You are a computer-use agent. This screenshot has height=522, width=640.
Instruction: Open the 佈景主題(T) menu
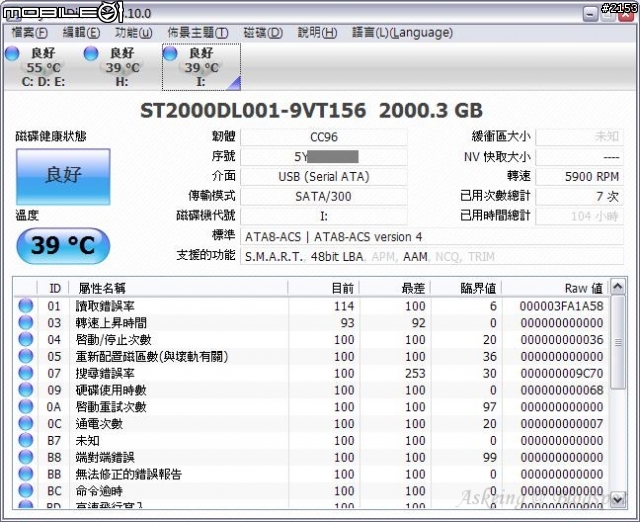198,33
